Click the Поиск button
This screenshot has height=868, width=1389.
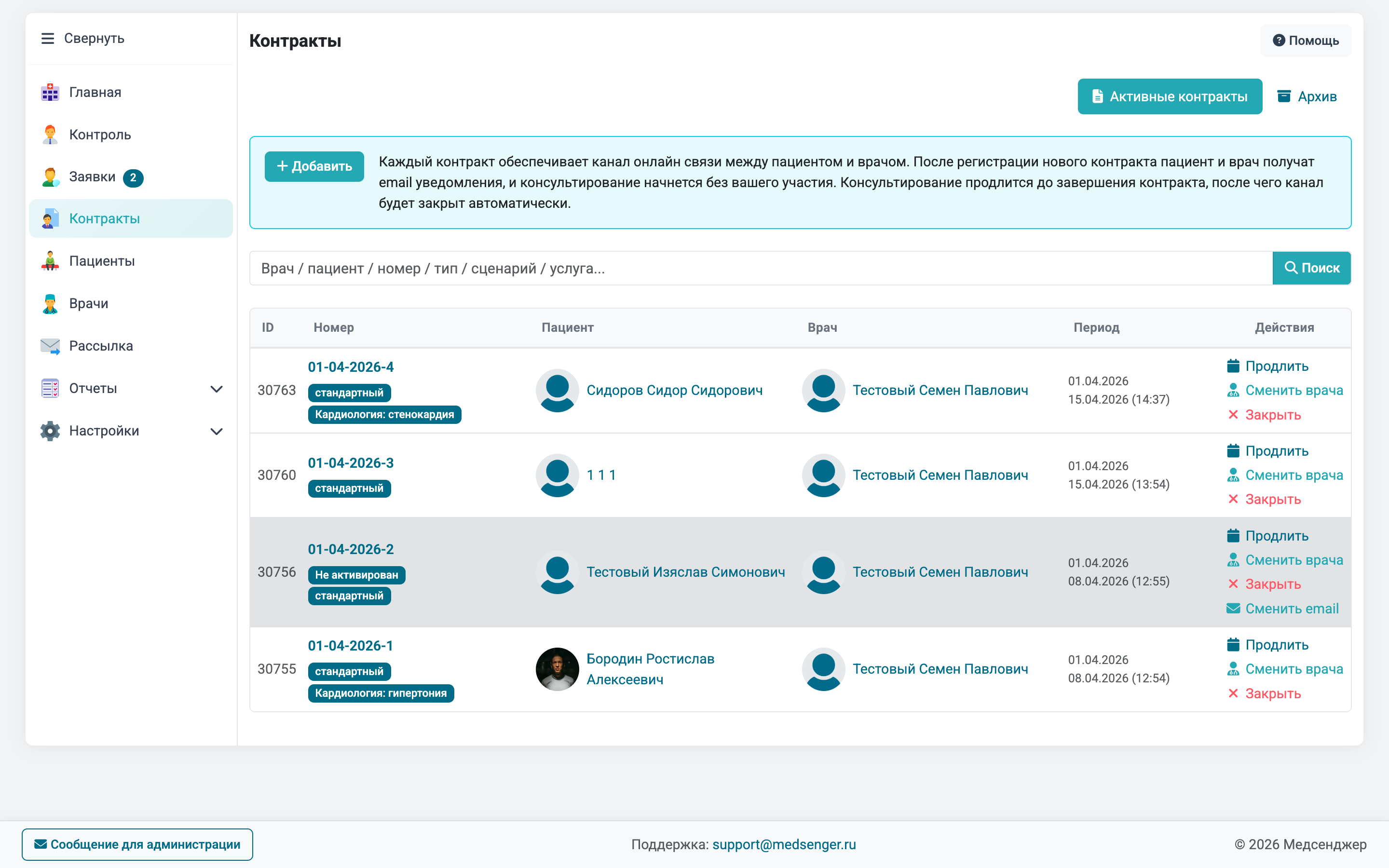point(1311,268)
